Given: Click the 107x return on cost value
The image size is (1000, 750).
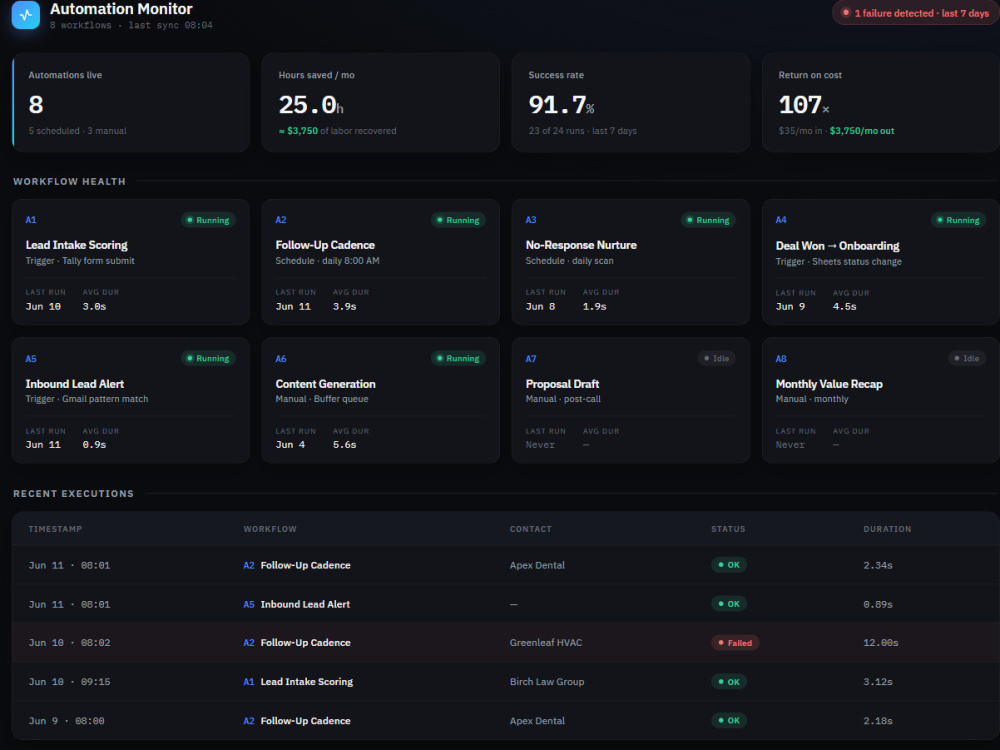Looking at the screenshot, I should [804, 105].
